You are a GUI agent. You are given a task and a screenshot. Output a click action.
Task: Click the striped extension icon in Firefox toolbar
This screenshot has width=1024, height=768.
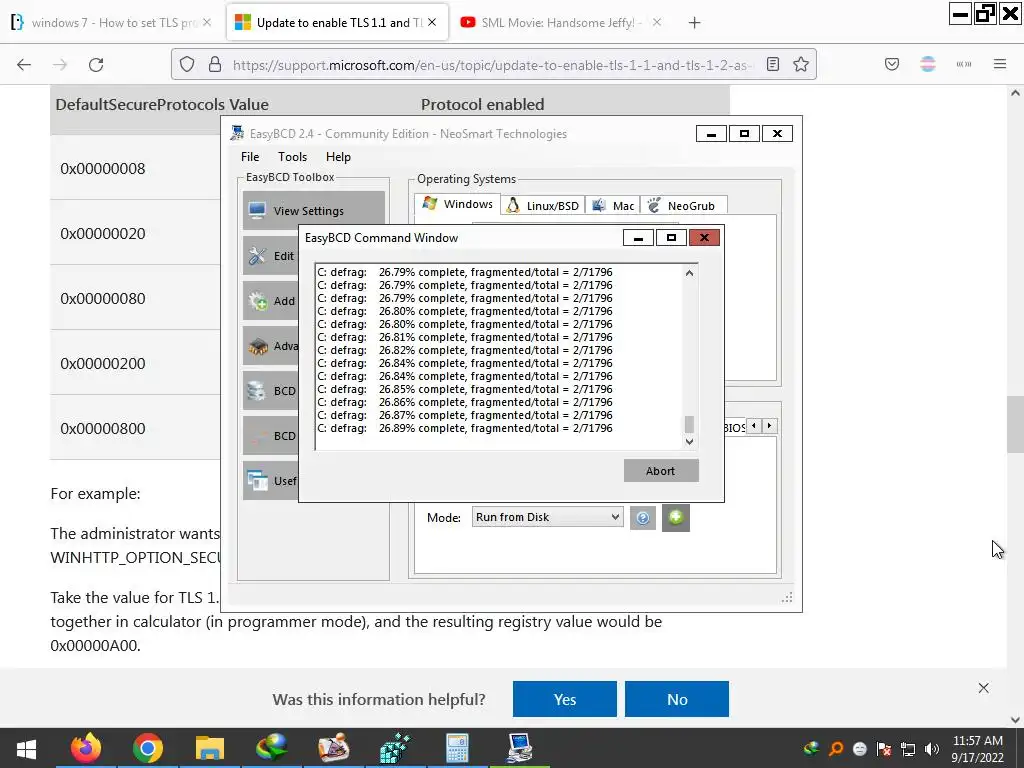pyautogui.click(x=928, y=65)
